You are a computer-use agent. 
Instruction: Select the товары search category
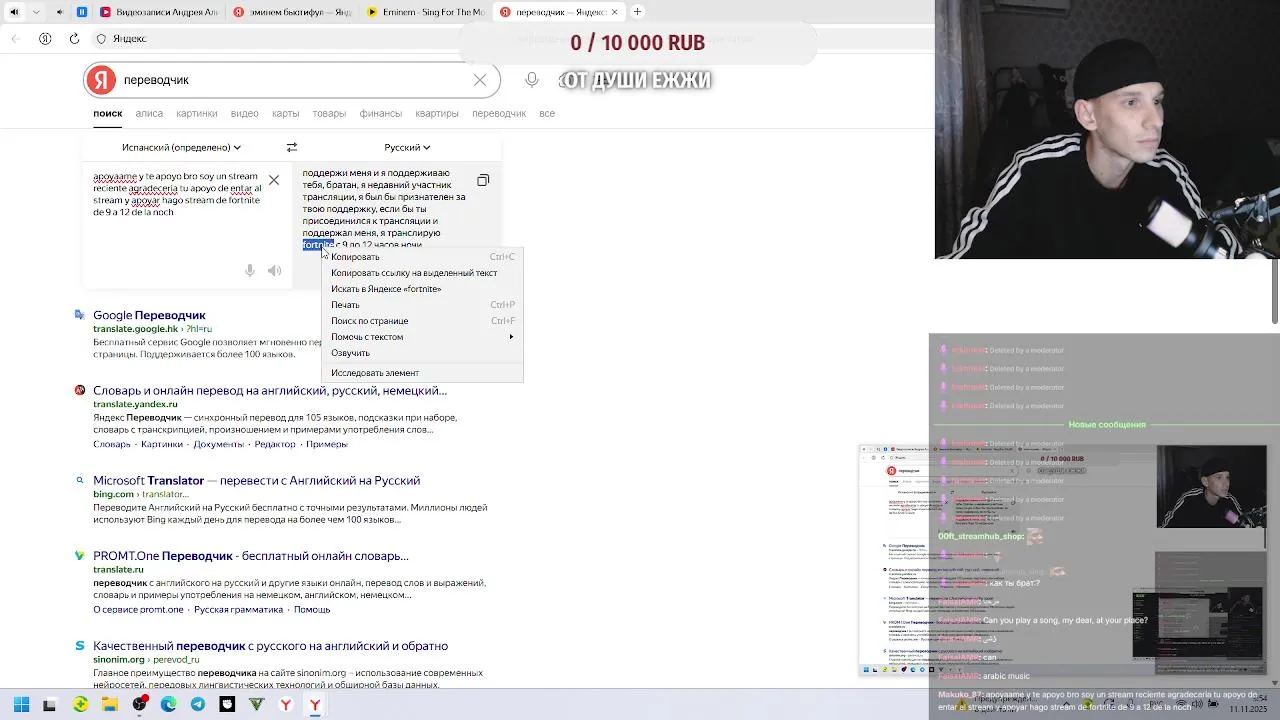(329, 114)
